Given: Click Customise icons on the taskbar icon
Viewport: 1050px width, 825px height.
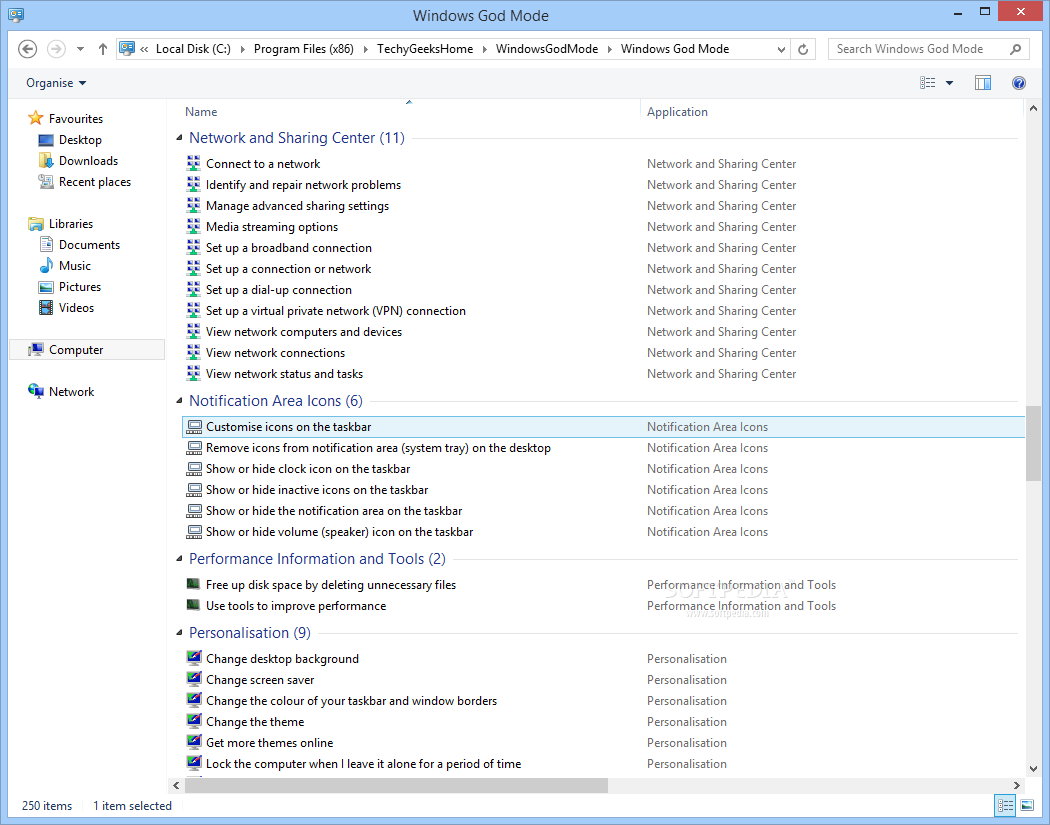Looking at the screenshot, I should pyautogui.click(x=194, y=427).
